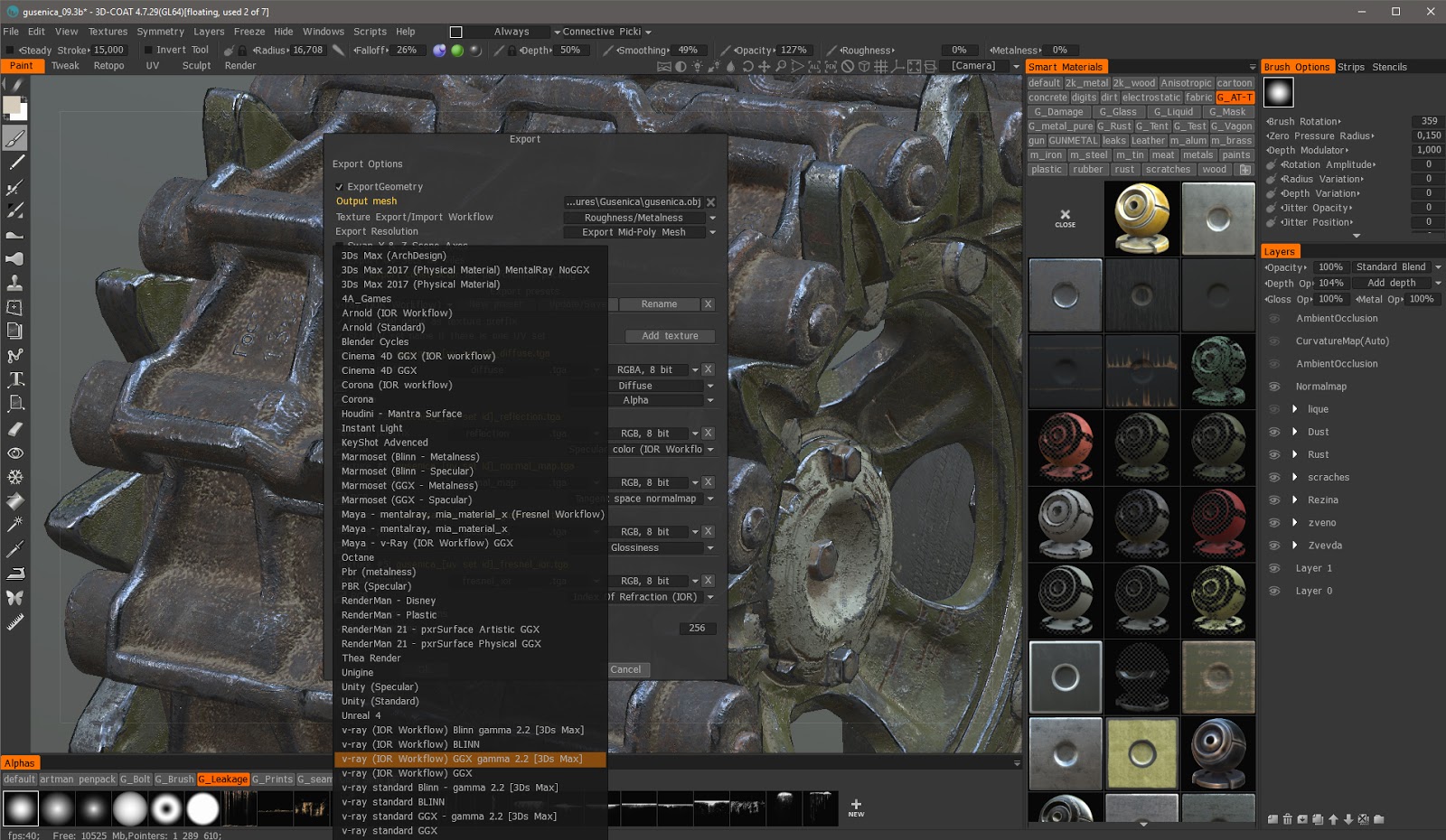Open the Textures menu
Image resolution: width=1446 pixels, height=840 pixels.
click(108, 32)
